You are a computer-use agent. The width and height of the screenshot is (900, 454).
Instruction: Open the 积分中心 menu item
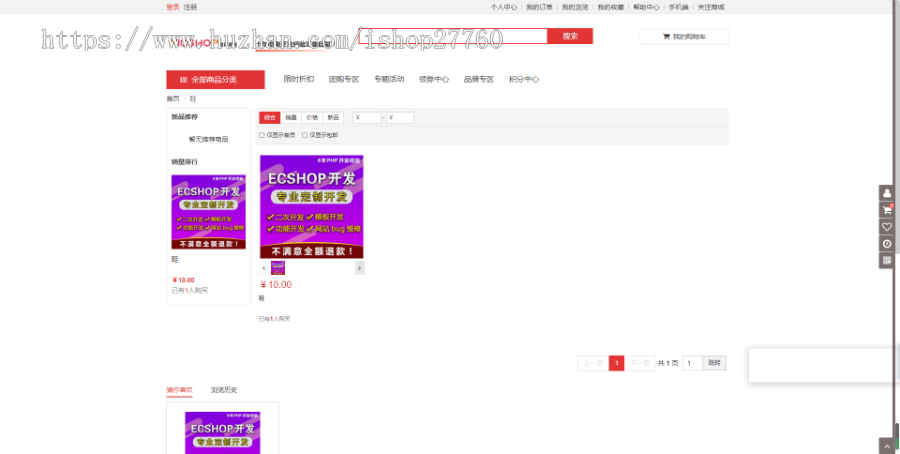pos(523,79)
